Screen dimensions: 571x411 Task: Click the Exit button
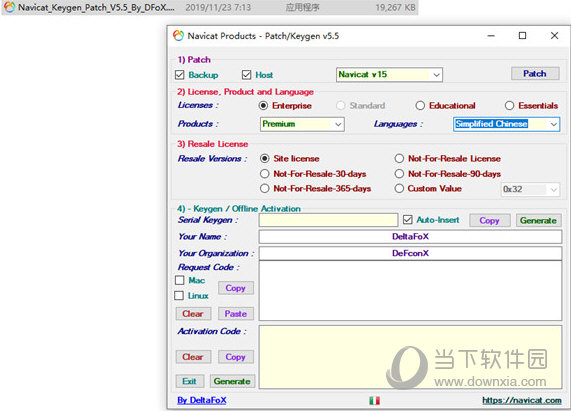pyautogui.click(x=190, y=381)
